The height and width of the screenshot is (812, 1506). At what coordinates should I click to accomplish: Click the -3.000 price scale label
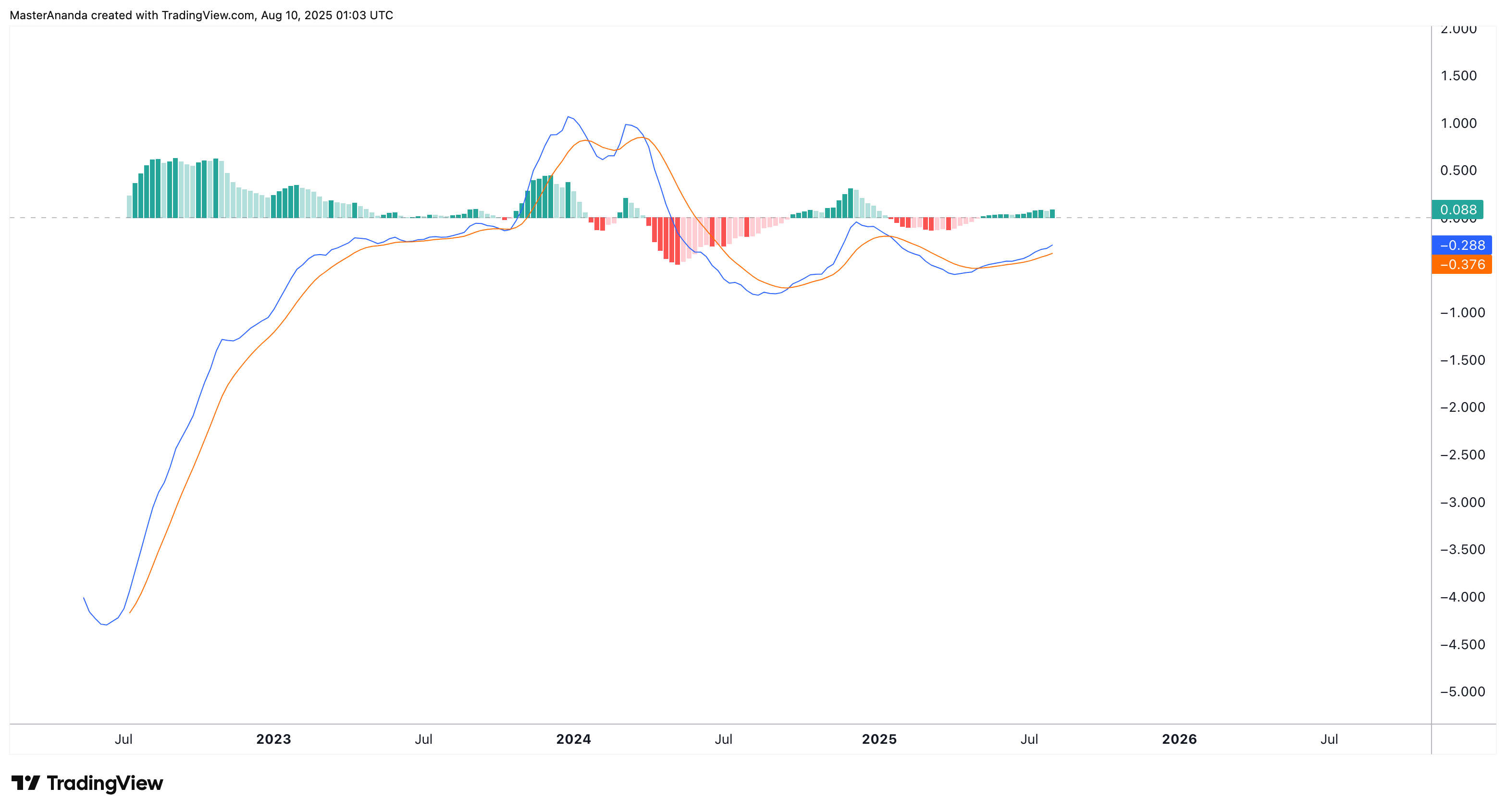pyautogui.click(x=1462, y=502)
